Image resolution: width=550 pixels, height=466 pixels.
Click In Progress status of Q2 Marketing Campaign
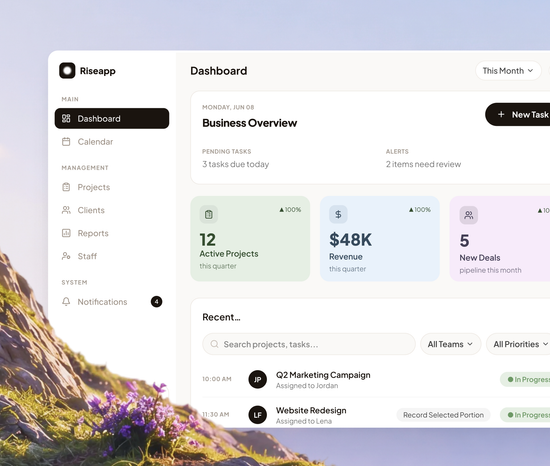pos(525,379)
